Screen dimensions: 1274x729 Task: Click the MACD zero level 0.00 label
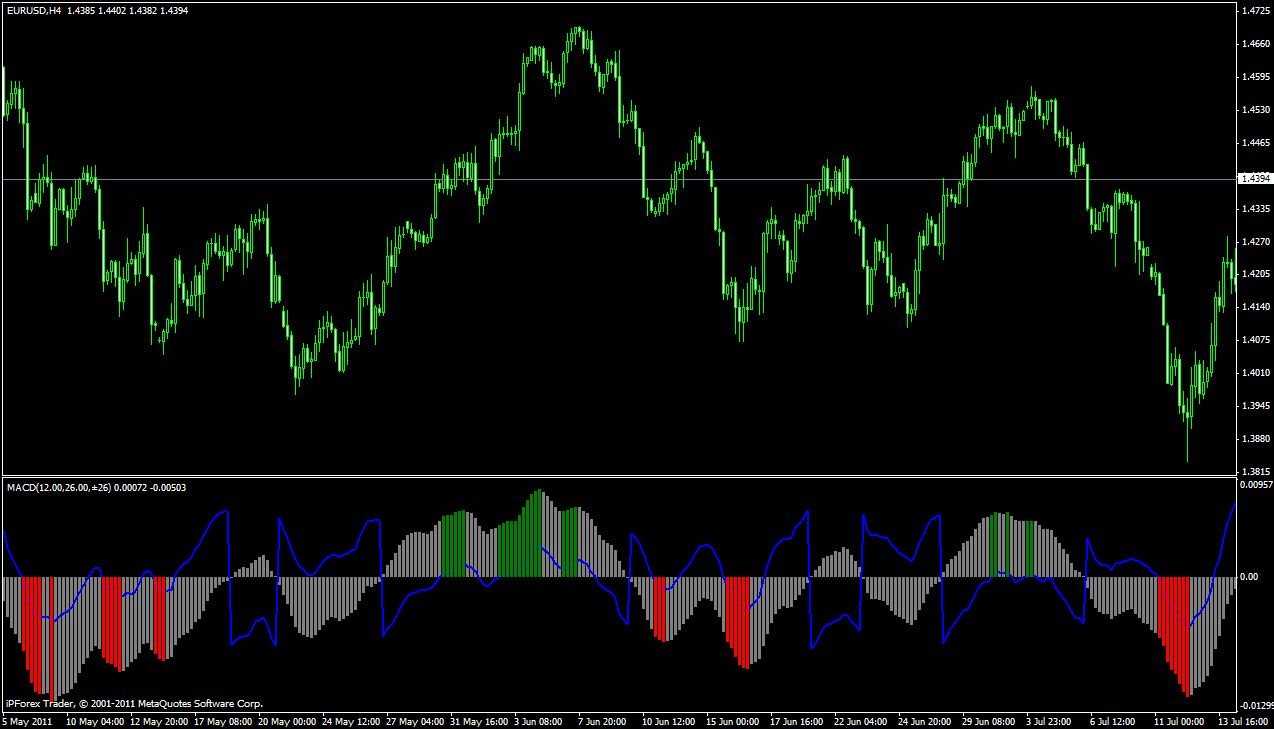(x=1249, y=577)
